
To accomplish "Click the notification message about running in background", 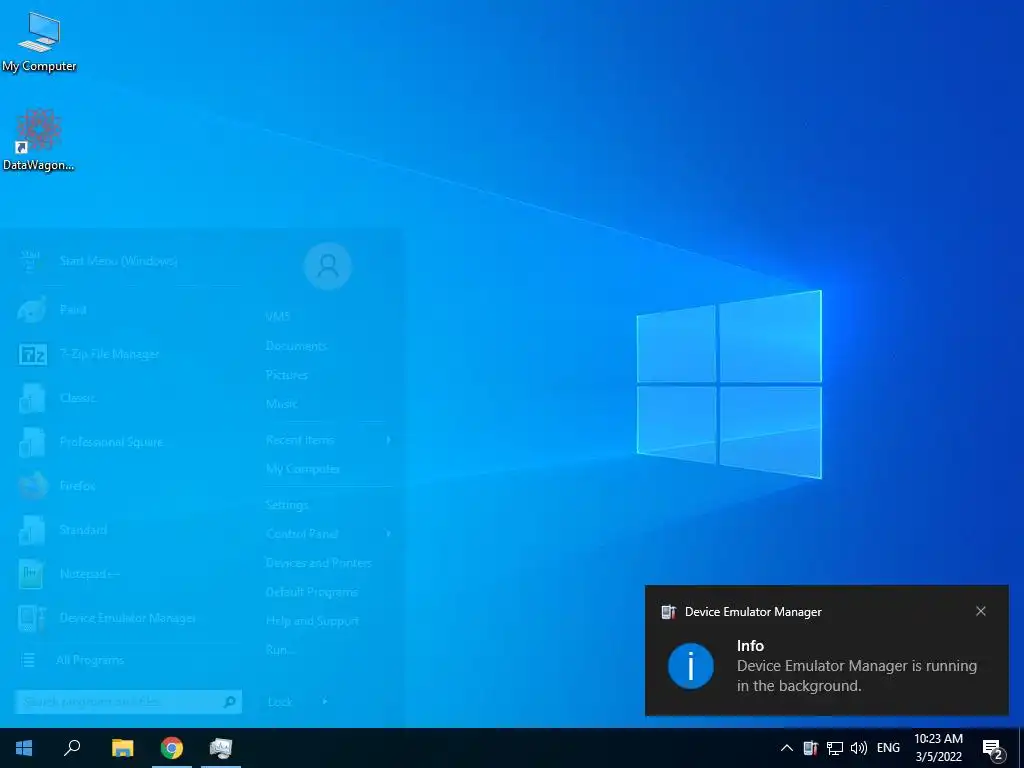I will click(x=857, y=676).
